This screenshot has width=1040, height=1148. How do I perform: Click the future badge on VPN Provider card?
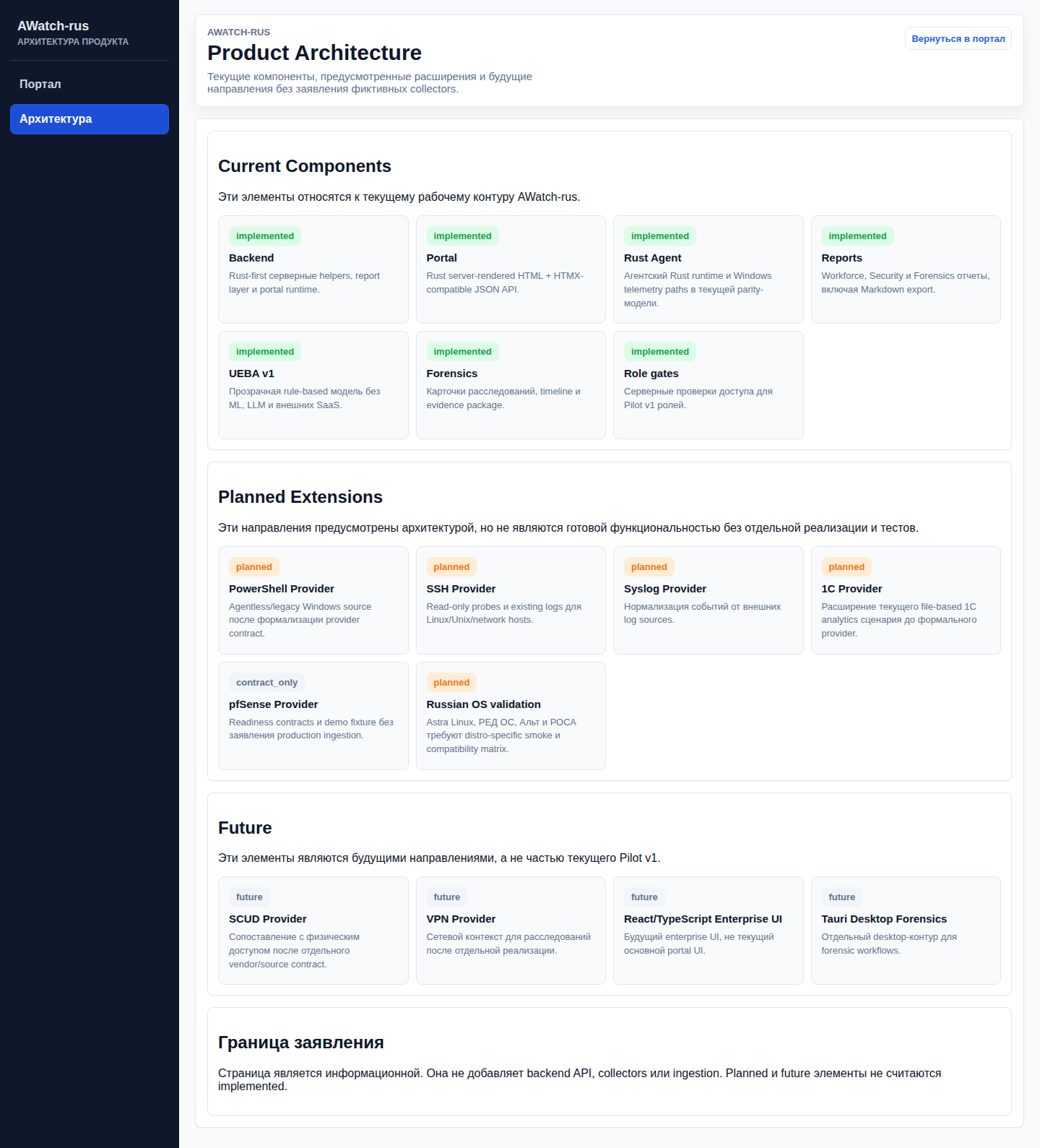tap(446, 897)
